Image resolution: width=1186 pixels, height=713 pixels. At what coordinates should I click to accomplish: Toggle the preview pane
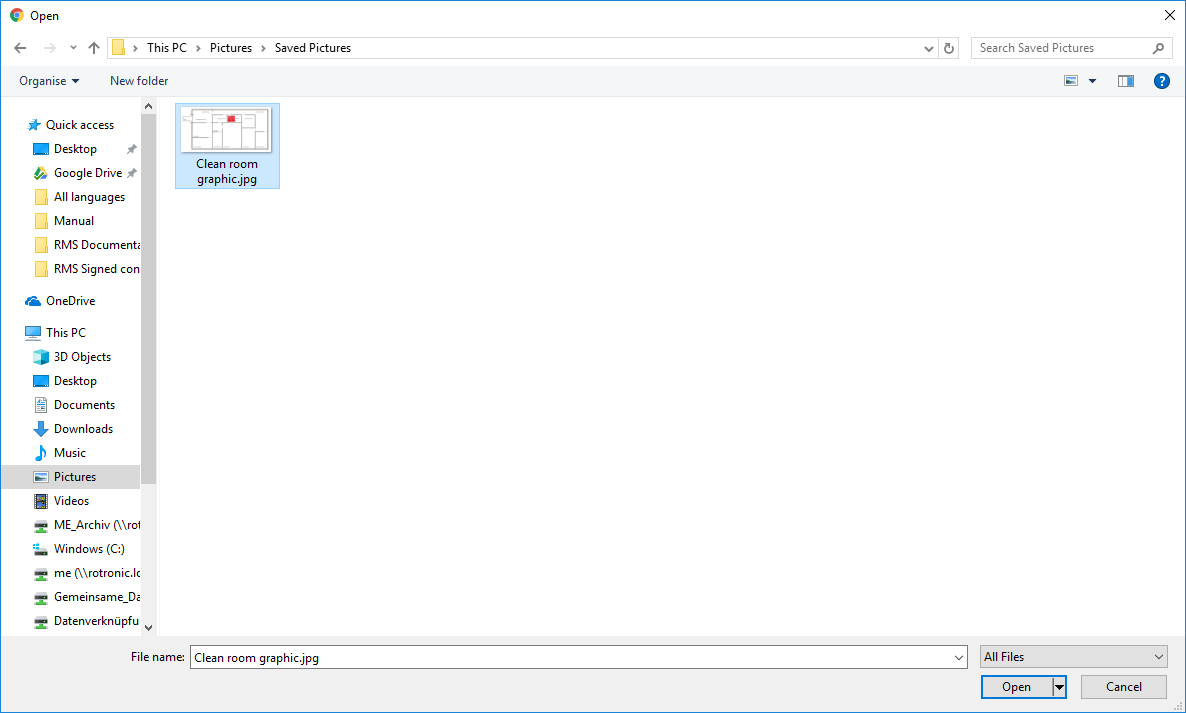1125,81
